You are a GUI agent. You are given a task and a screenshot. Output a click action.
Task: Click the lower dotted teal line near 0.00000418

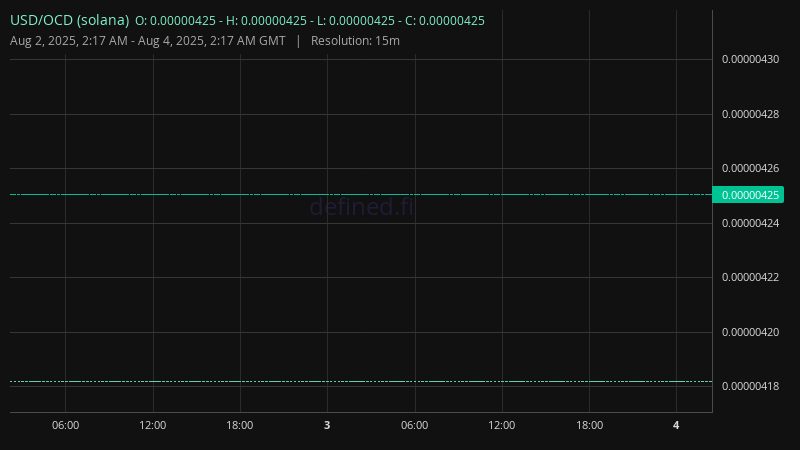(361, 382)
